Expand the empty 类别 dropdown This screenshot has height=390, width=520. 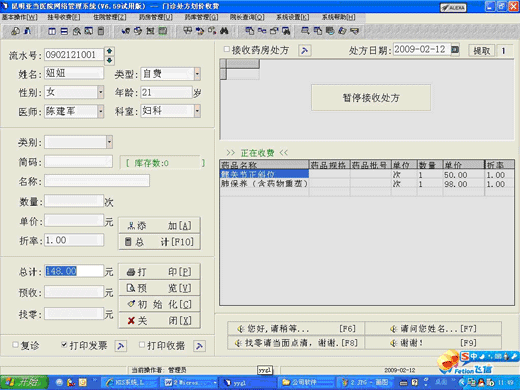click(109, 142)
